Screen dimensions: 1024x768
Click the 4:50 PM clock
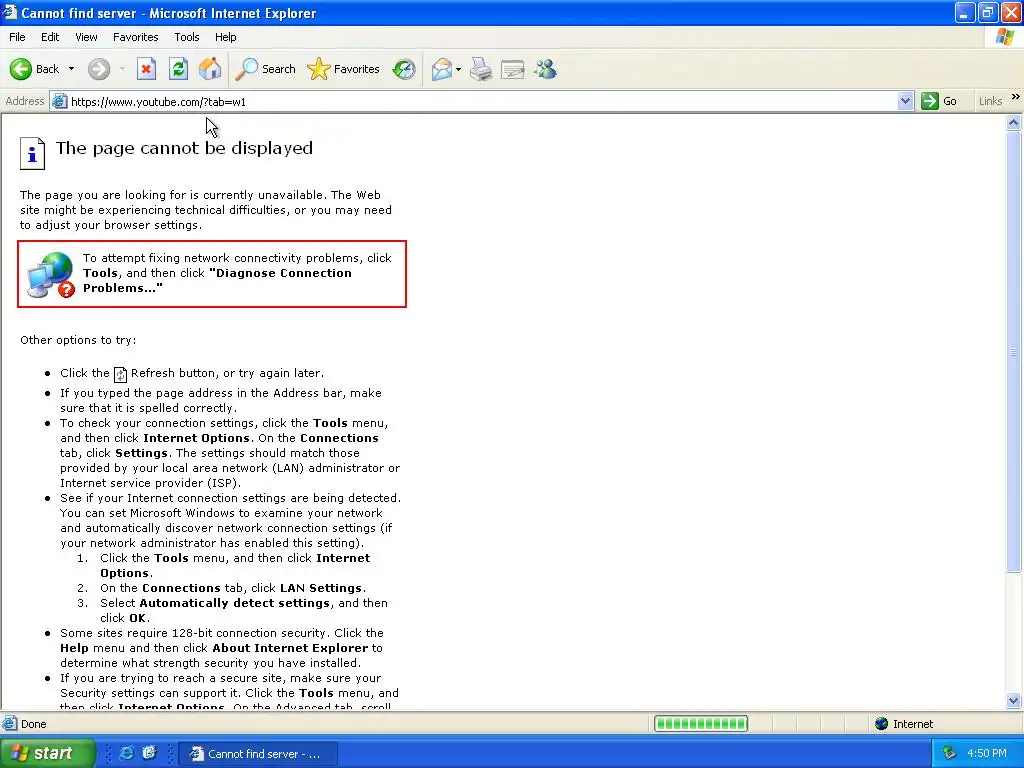[x=987, y=754]
